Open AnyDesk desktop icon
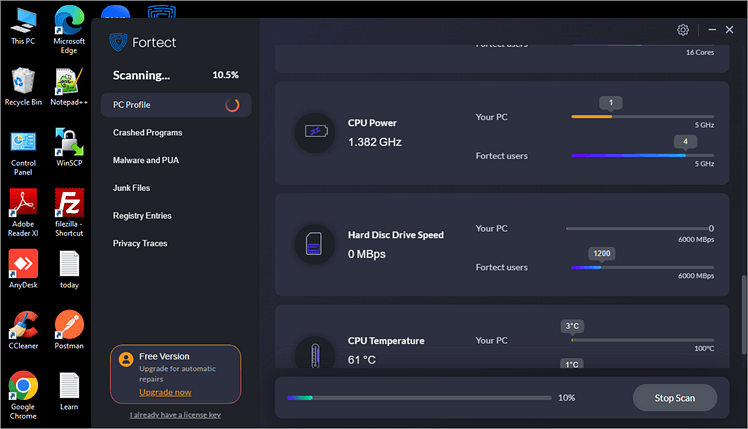This screenshot has width=748, height=429. point(23,264)
